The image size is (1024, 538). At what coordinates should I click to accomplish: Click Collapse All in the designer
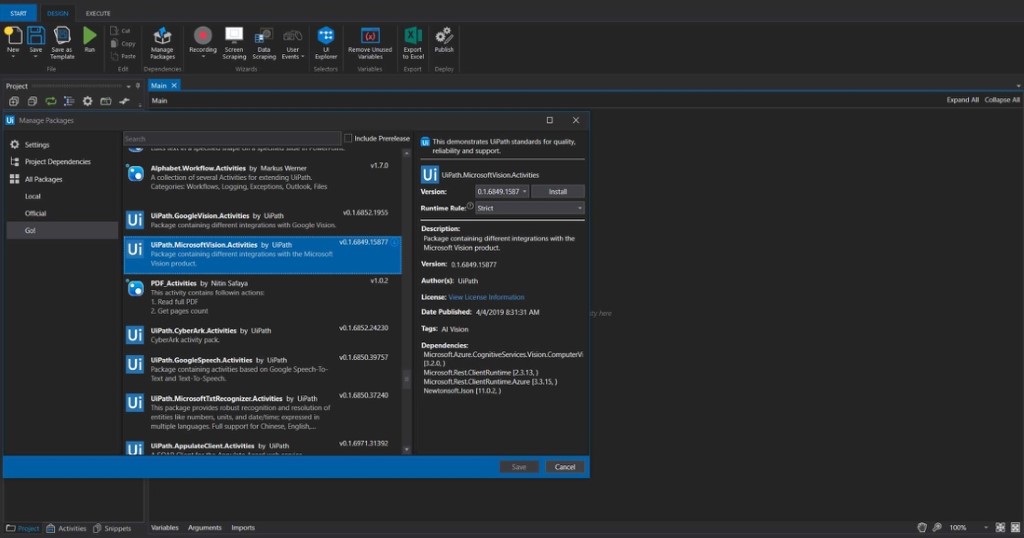click(x=1002, y=100)
